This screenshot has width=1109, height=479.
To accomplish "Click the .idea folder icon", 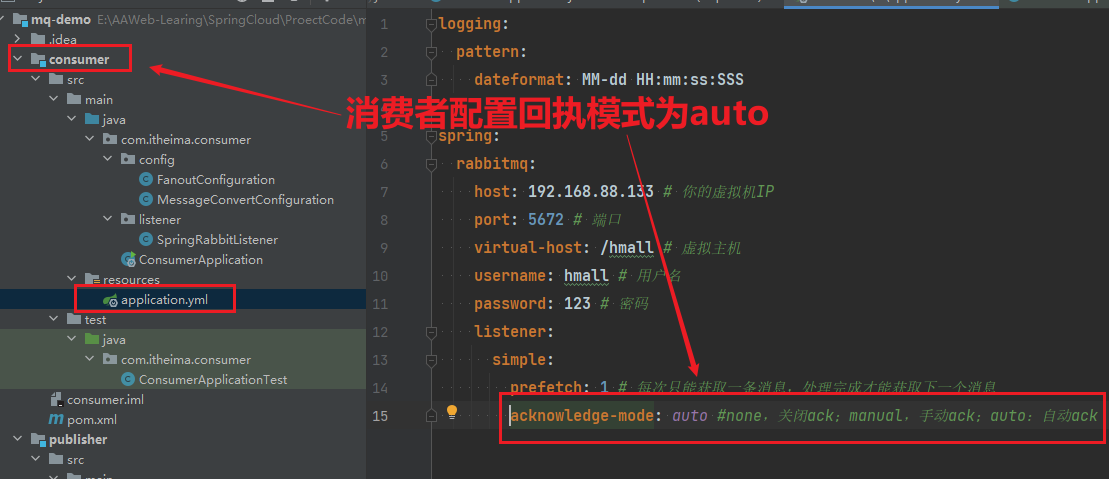I will (x=38, y=40).
